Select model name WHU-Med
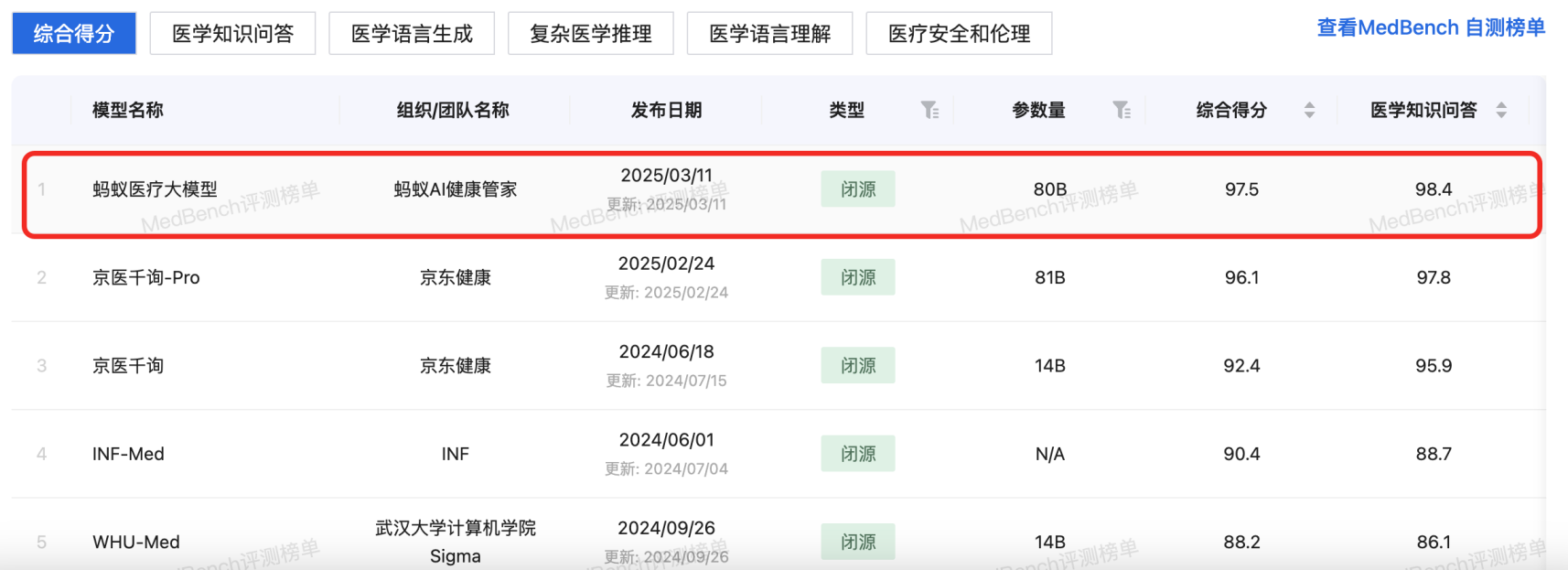1568x570 pixels. click(x=136, y=542)
